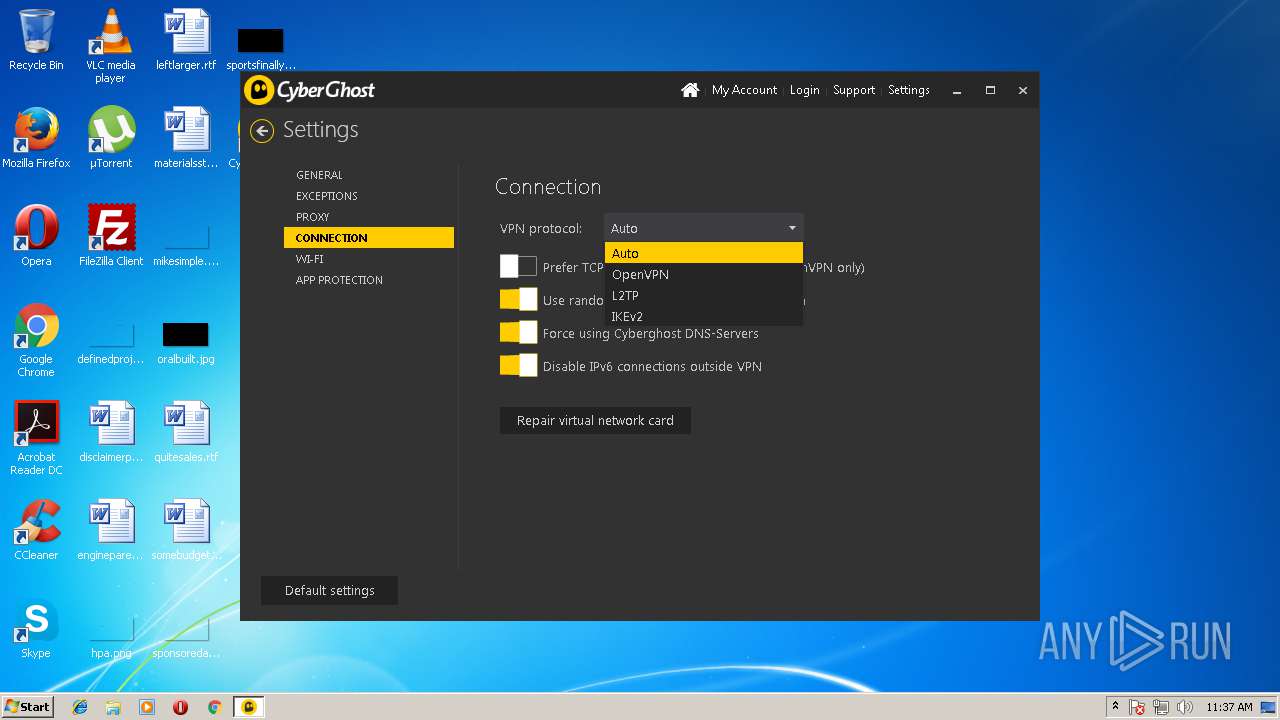Open My Account link
This screenshot has width=1280, height=720.
tap(744, 90)
